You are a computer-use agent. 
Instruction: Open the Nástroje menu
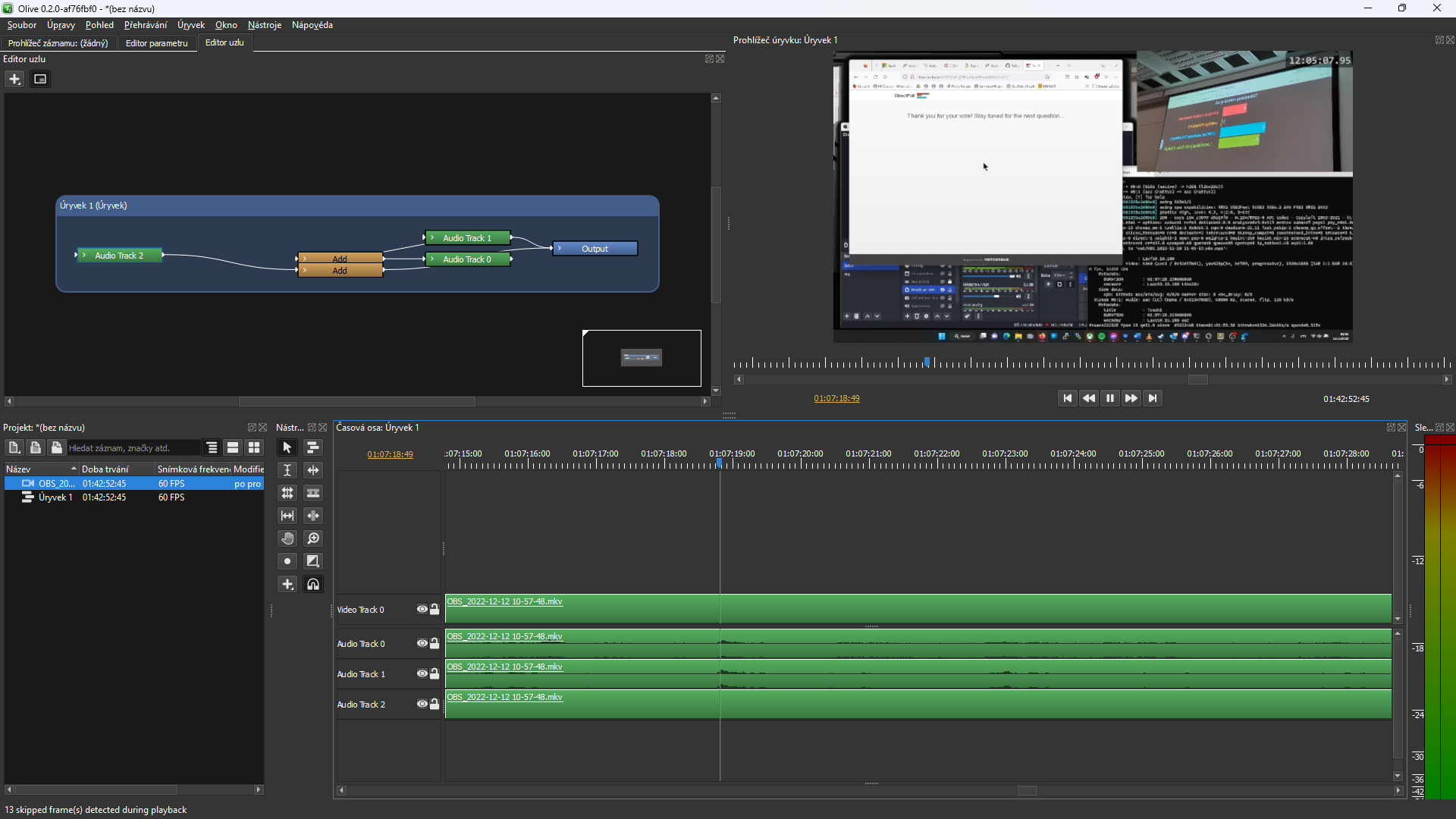coord(264,24)
